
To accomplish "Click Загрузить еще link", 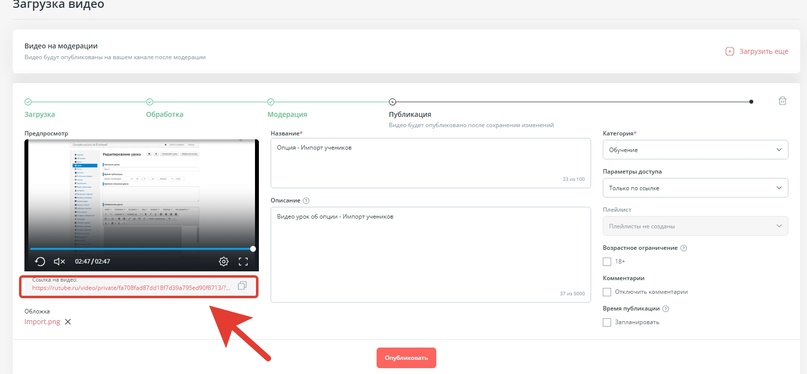I will 757,51.
